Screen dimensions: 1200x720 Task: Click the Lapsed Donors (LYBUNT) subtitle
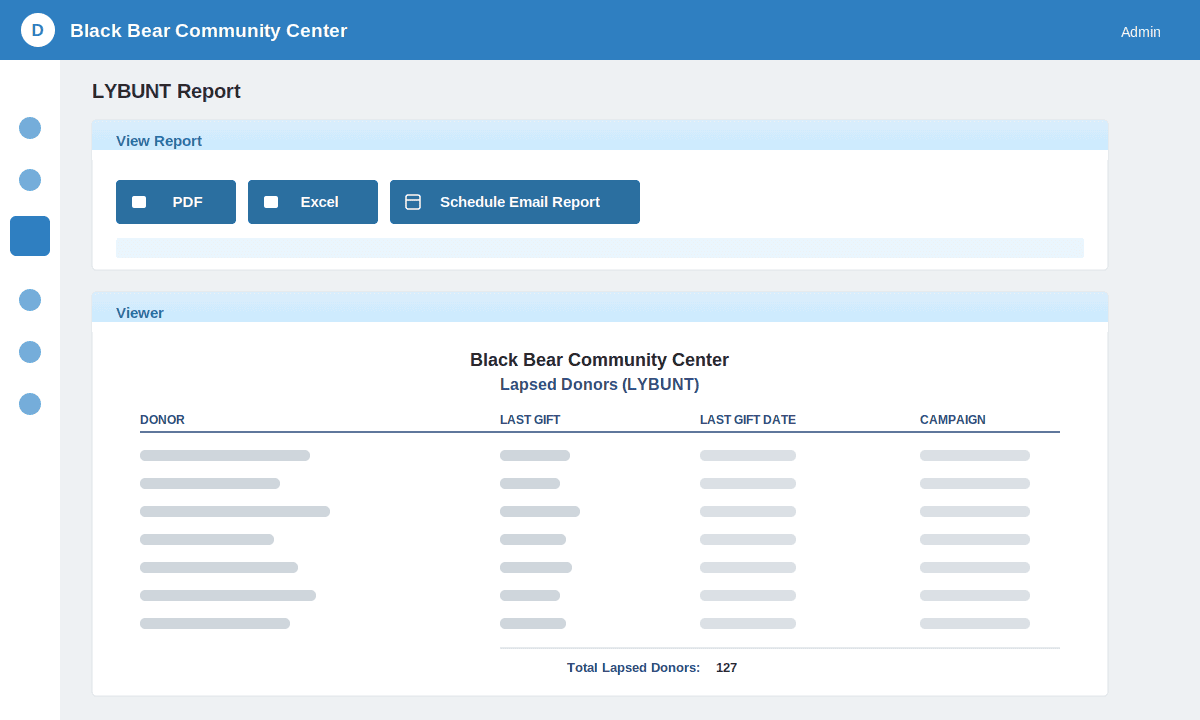600,385
